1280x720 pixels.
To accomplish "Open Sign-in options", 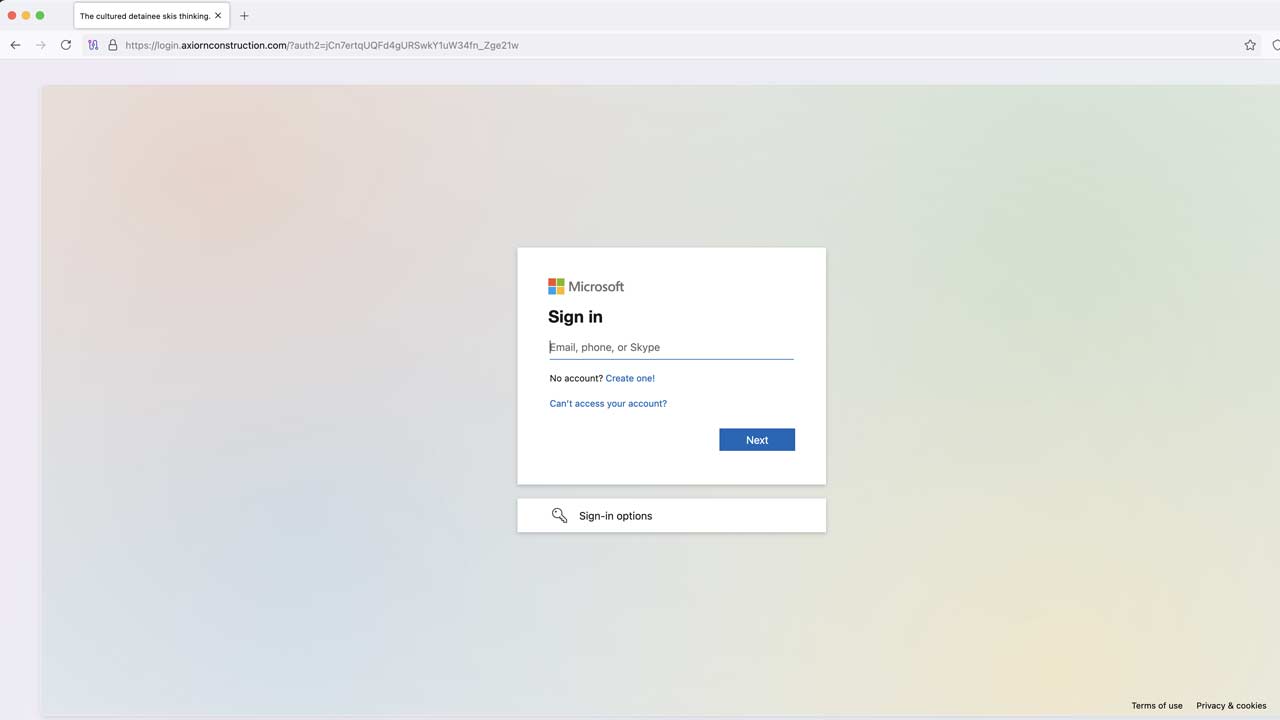I will (671, 516).
